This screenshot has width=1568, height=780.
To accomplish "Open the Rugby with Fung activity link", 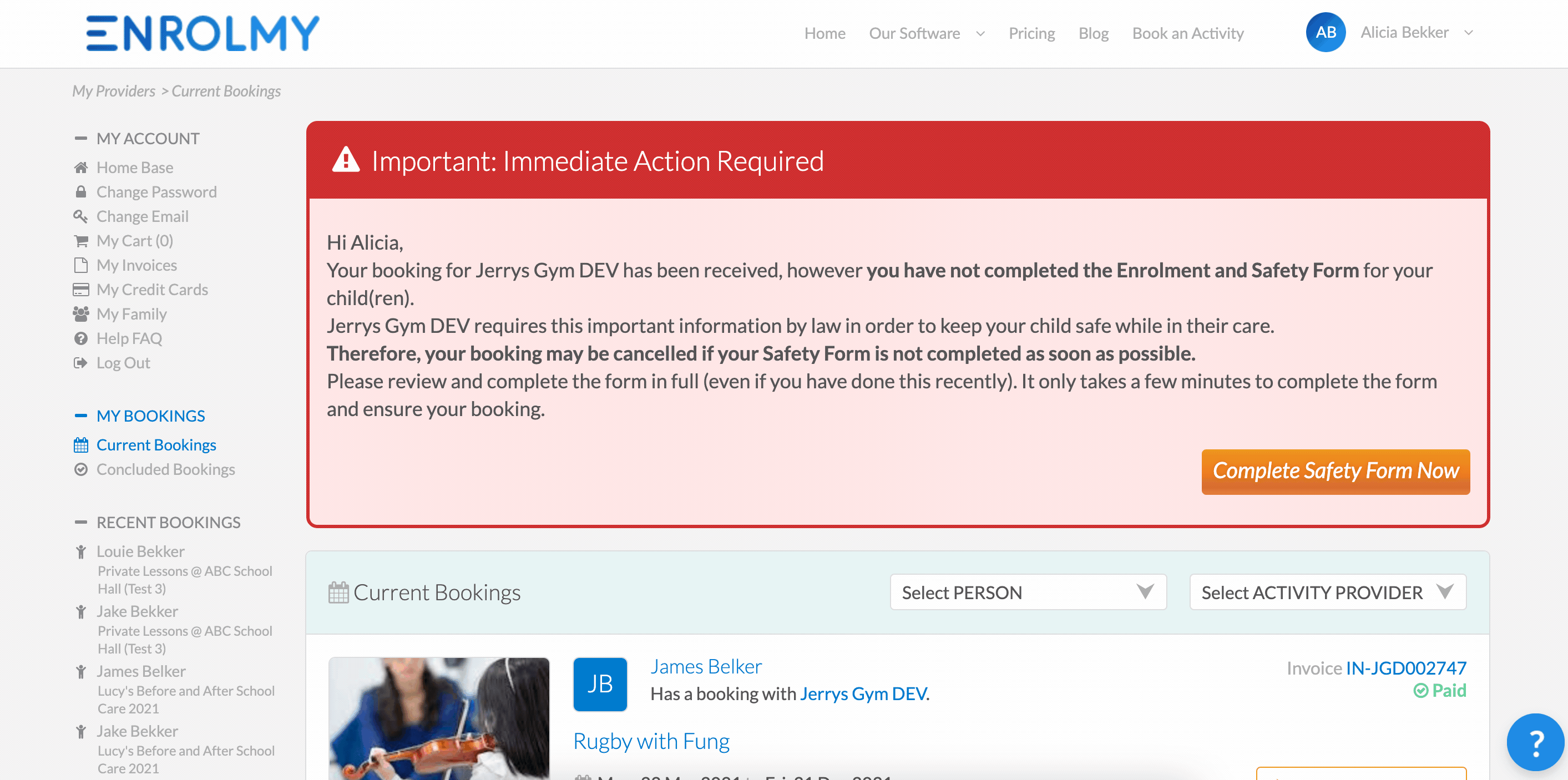I will (651, 741).
